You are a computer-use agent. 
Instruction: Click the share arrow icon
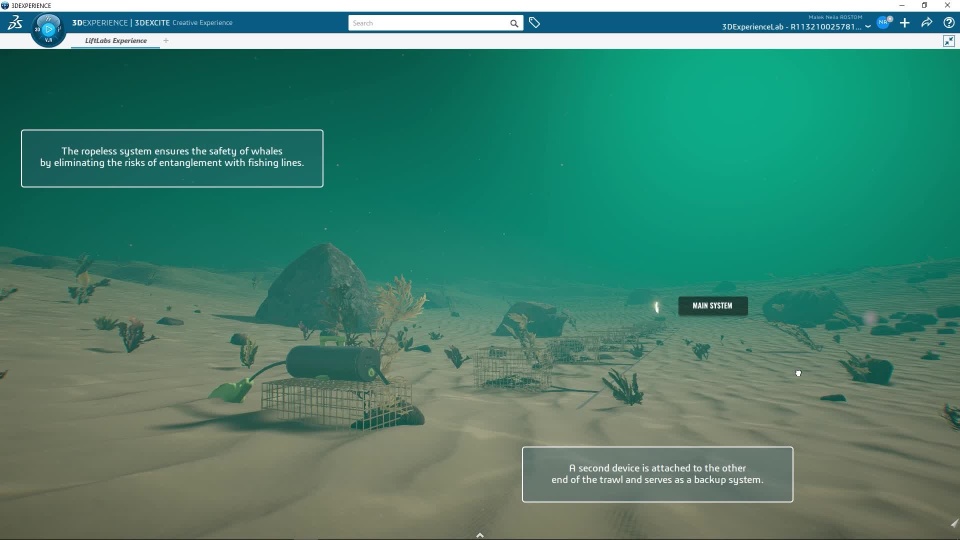(927, 23)
